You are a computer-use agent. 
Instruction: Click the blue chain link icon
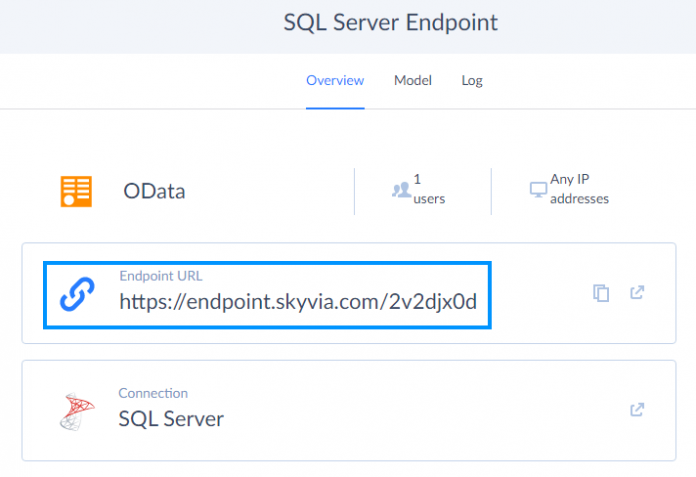pos(77,294)
